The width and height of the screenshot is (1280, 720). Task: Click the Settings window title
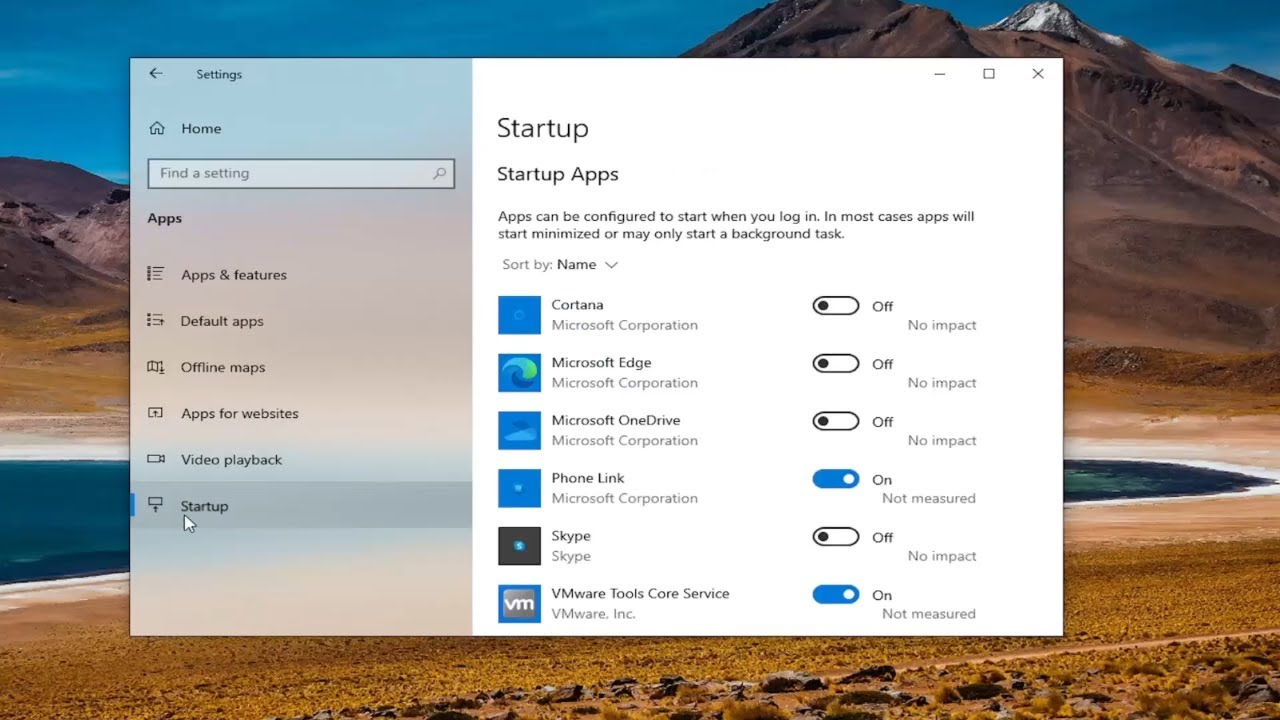click(219, 74)
